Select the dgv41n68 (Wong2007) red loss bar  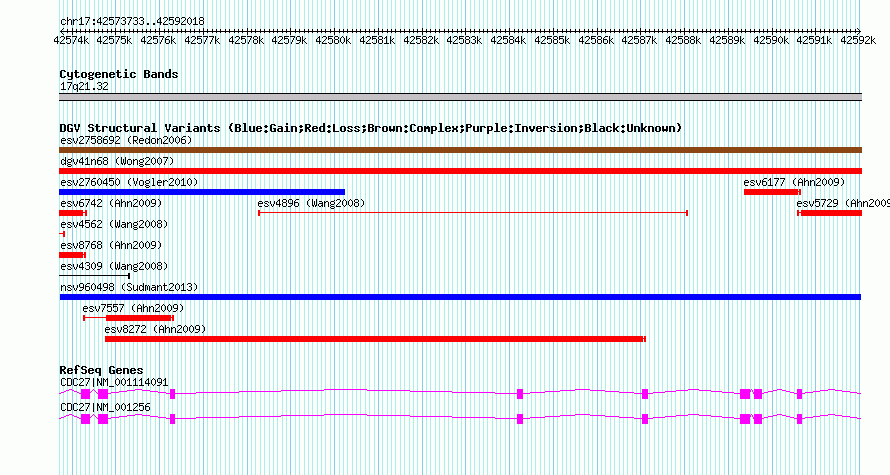pos(460,171)
